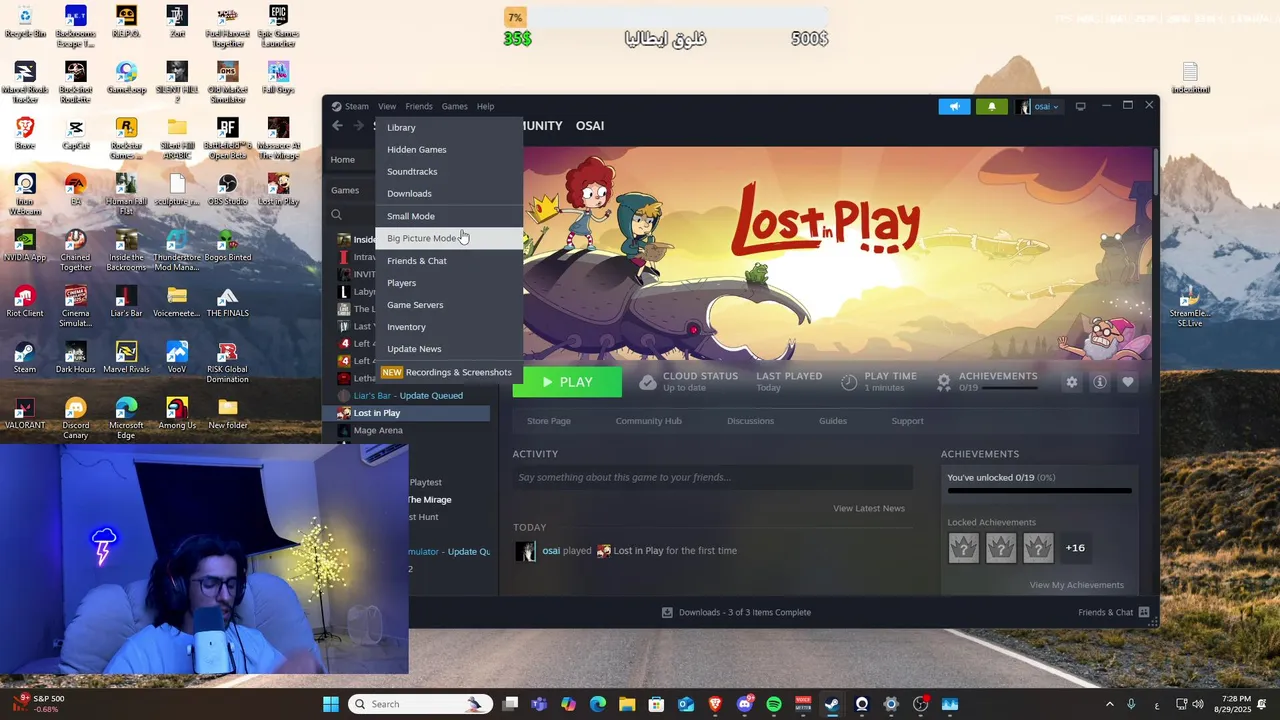This screenshot has height=720, width=1280.
Task: Open game settings gear icon
Action: [1072, 382]
